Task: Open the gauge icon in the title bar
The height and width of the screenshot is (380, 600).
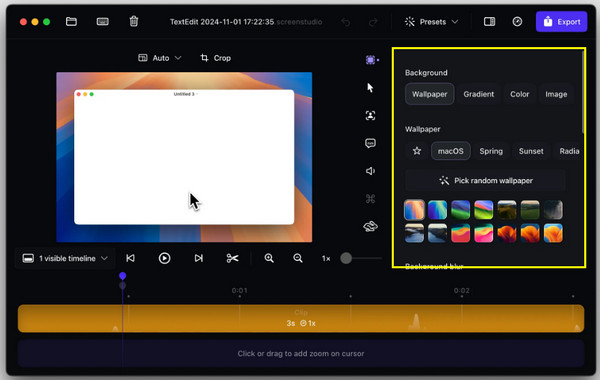Action: point(517,21)
